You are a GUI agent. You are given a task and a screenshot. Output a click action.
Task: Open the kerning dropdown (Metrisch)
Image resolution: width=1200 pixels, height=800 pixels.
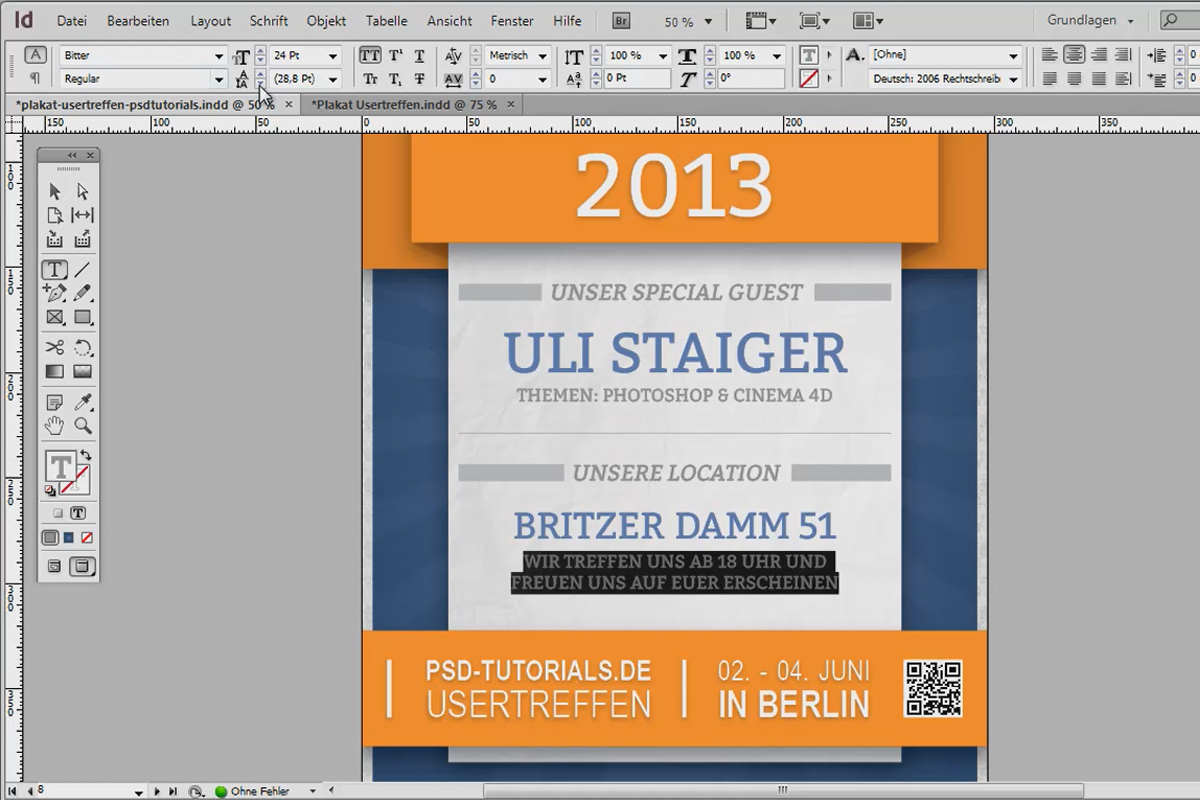pyautogui.click(x=542, y=56)
